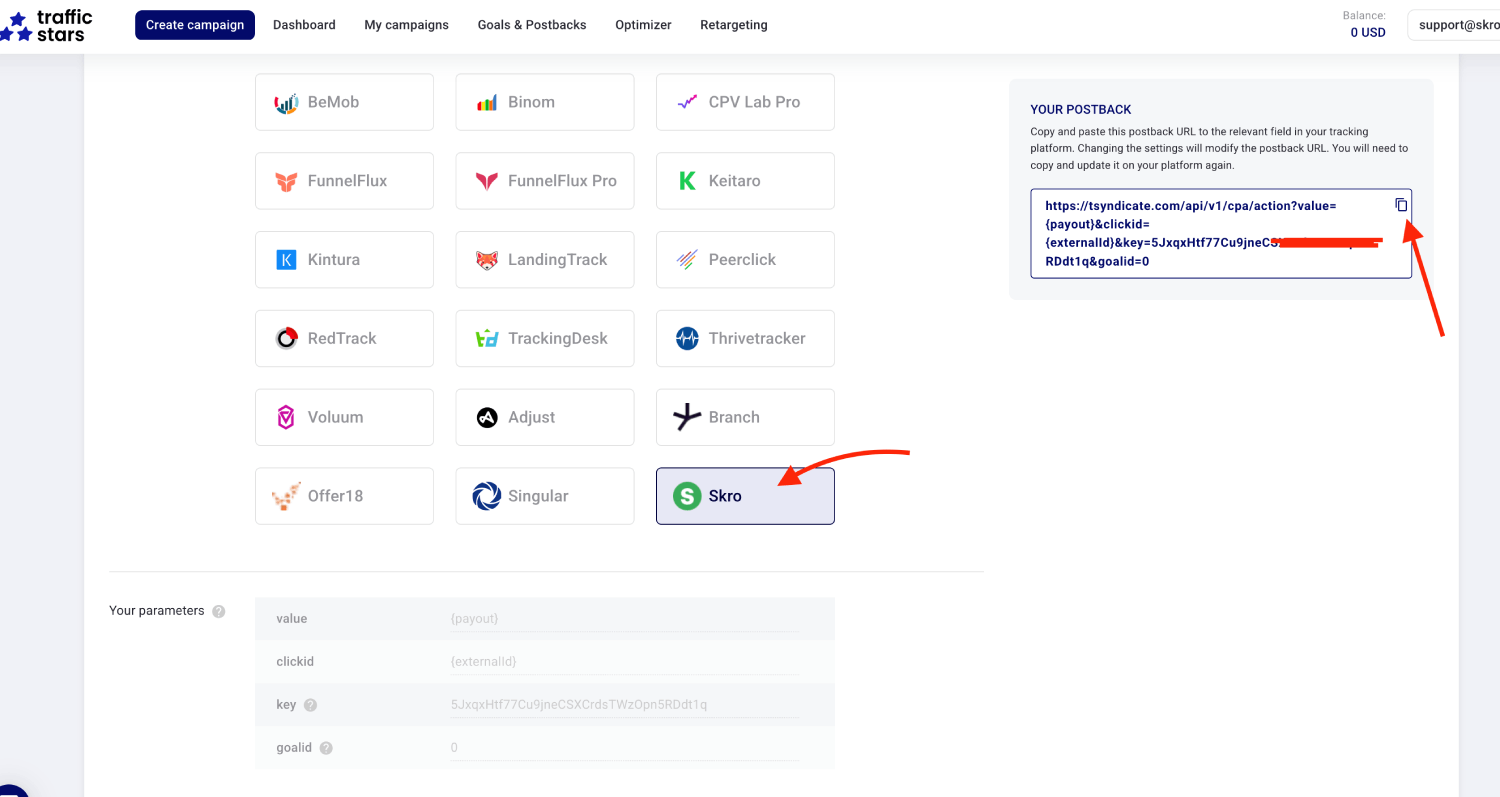This screenshot has height=797, width=1500.
Task: Click the Binom bar-chart logo icon
Action: click(x=487, y=102)
